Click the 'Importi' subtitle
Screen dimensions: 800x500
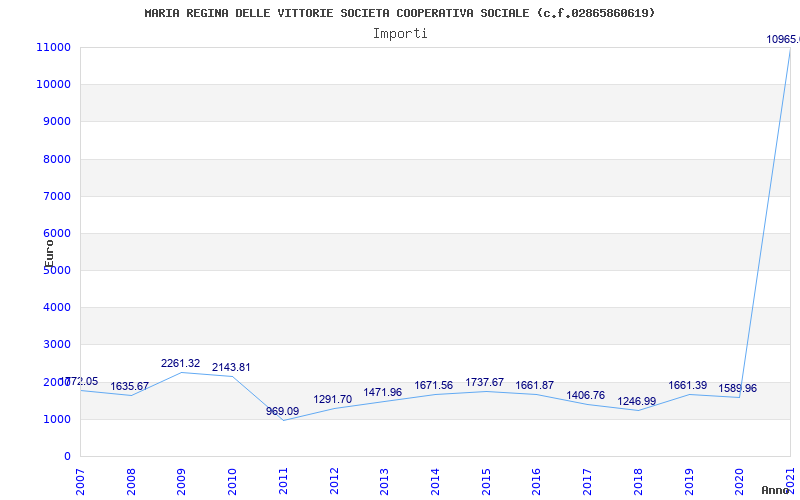click(x=400, y=34)
